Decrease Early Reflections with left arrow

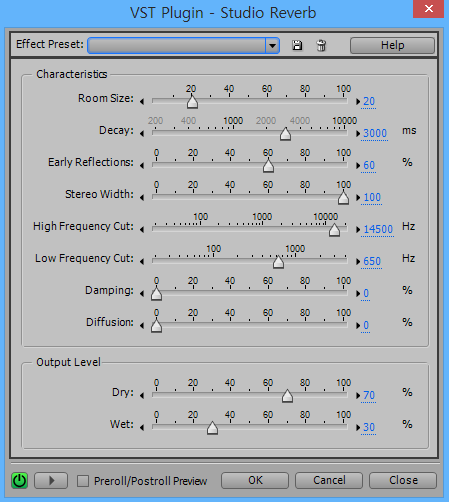(142, 166)
